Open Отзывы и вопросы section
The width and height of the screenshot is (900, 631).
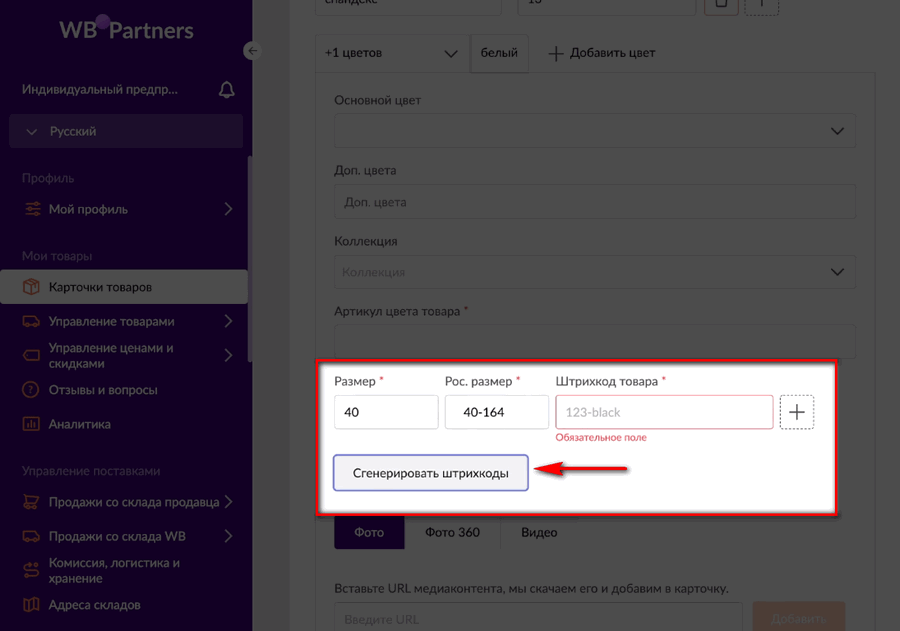click(103, 390)
